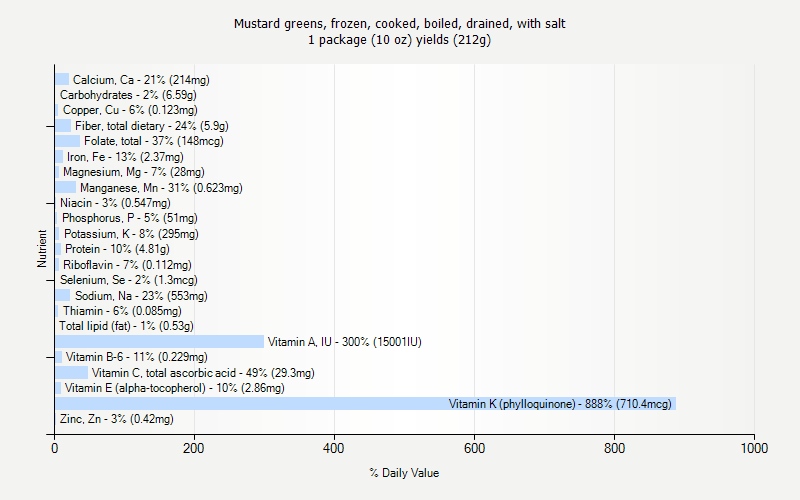Click the x-axis tick label 600

(x=474, y=448)
